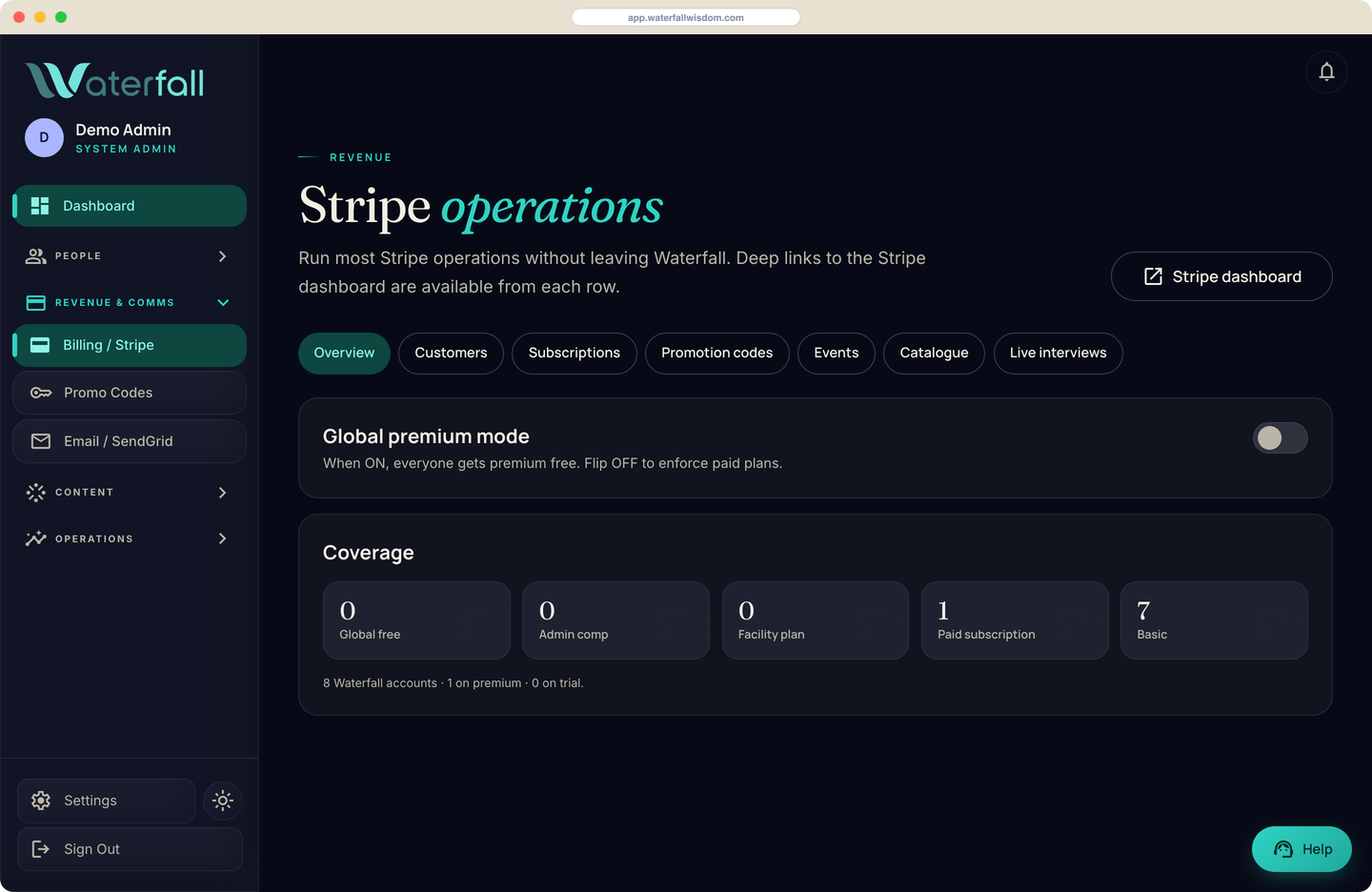The image size is (1372, 892).
Task: Click the Waterfall logo
Action: tap(114, 81)
